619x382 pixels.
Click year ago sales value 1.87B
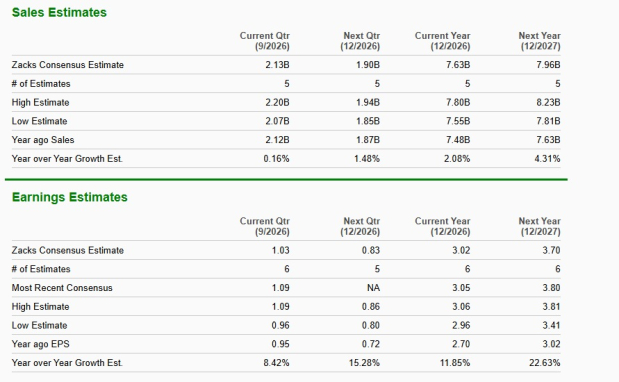[368, 140]
